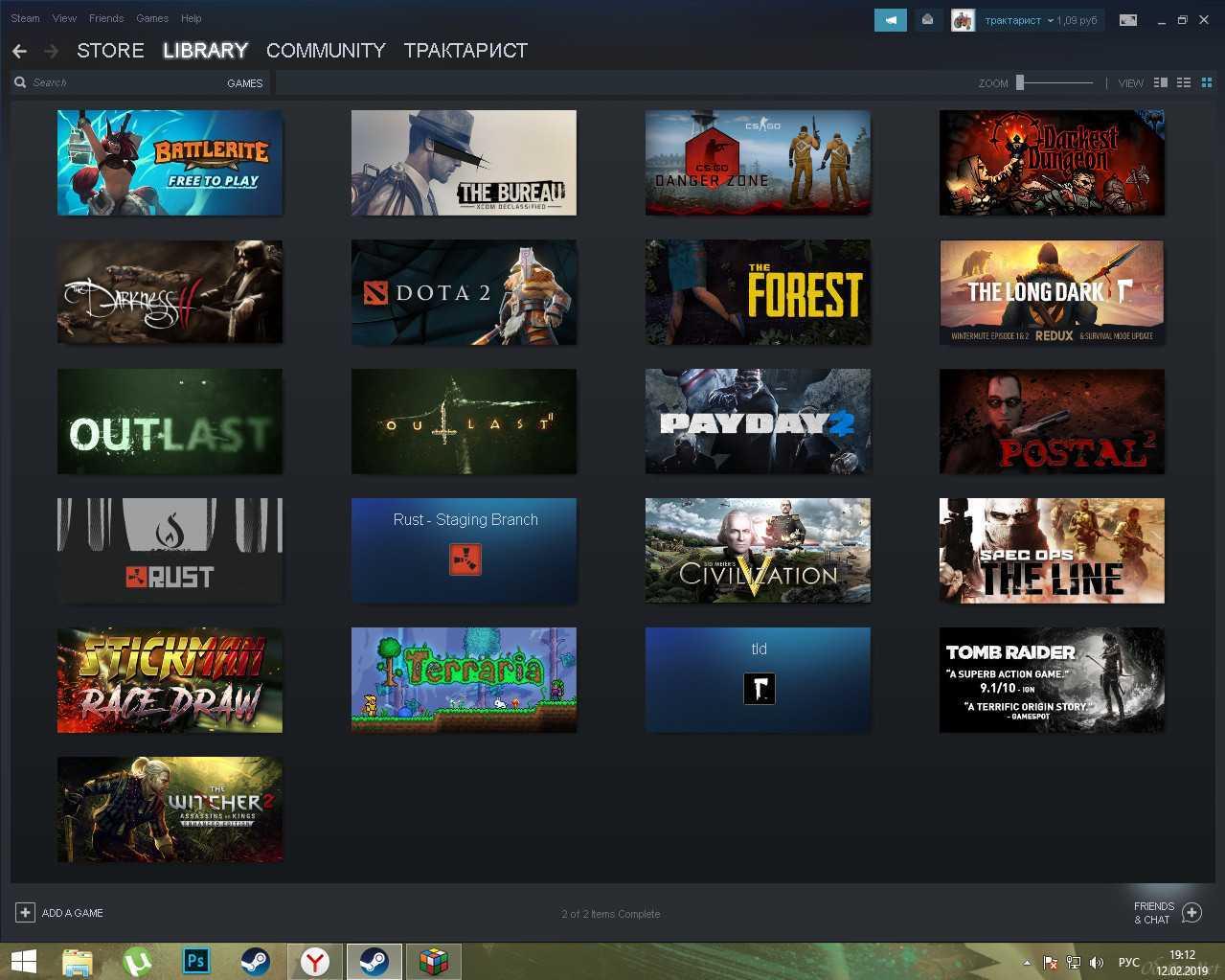
Task: Click the volume tray icon
Action: (x=1097, y=962)
